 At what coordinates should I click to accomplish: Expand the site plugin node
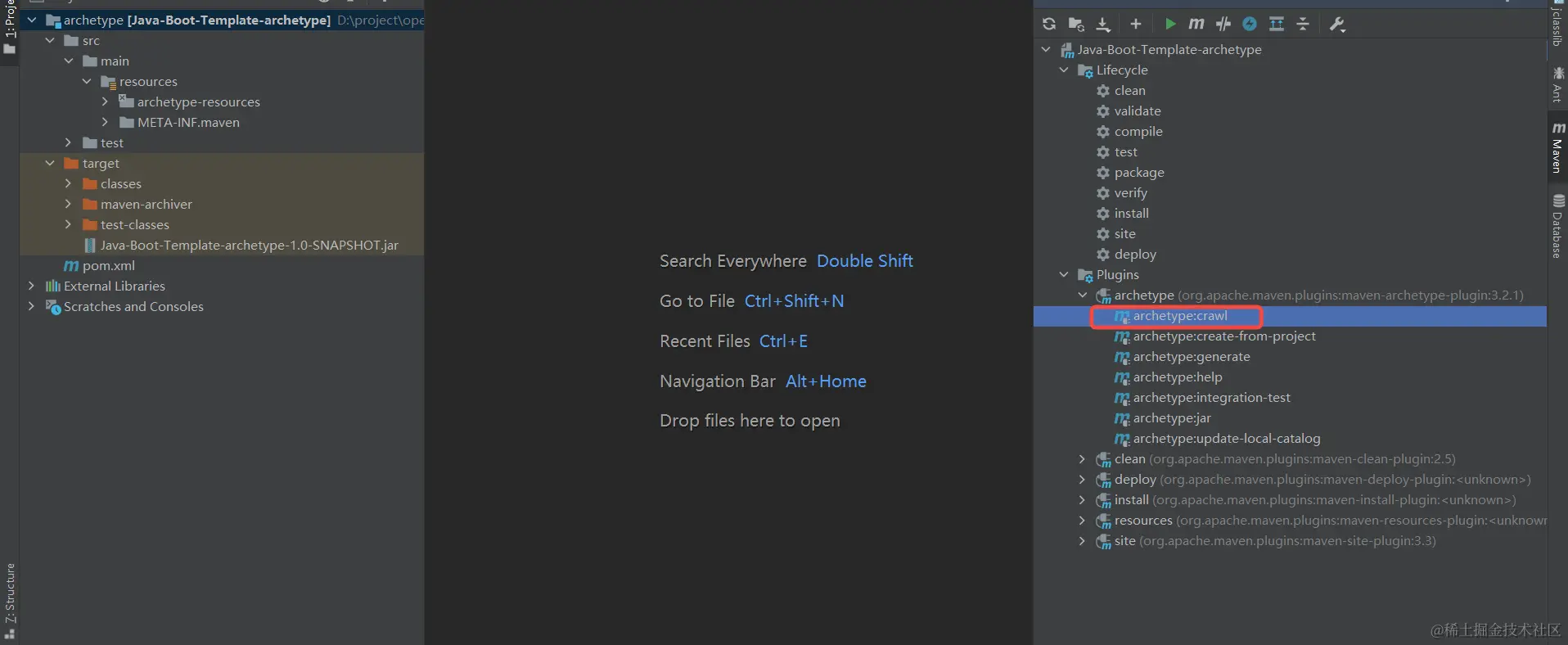click(x=1082, y=541)
